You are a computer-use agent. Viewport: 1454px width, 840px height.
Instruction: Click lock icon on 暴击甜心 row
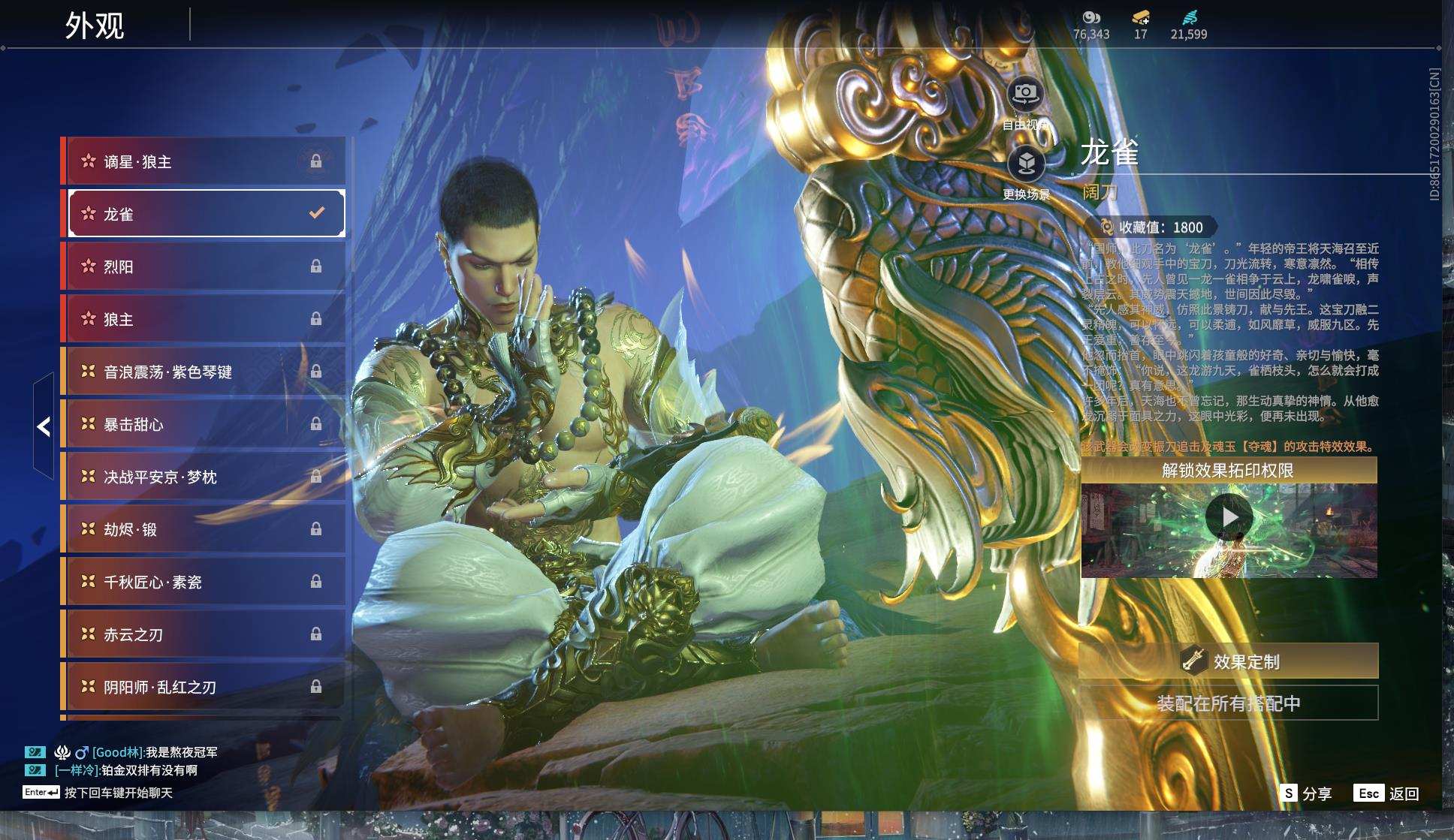pyautogui.click(x=316, y=423)
